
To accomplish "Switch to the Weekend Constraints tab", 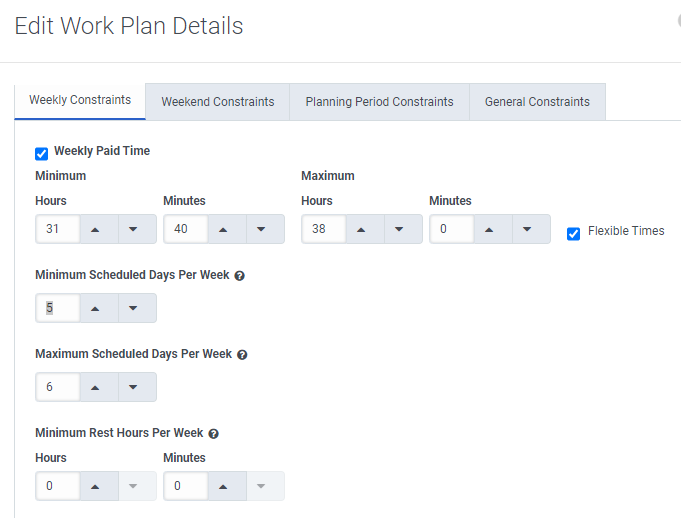I will (x=218, y=101).
